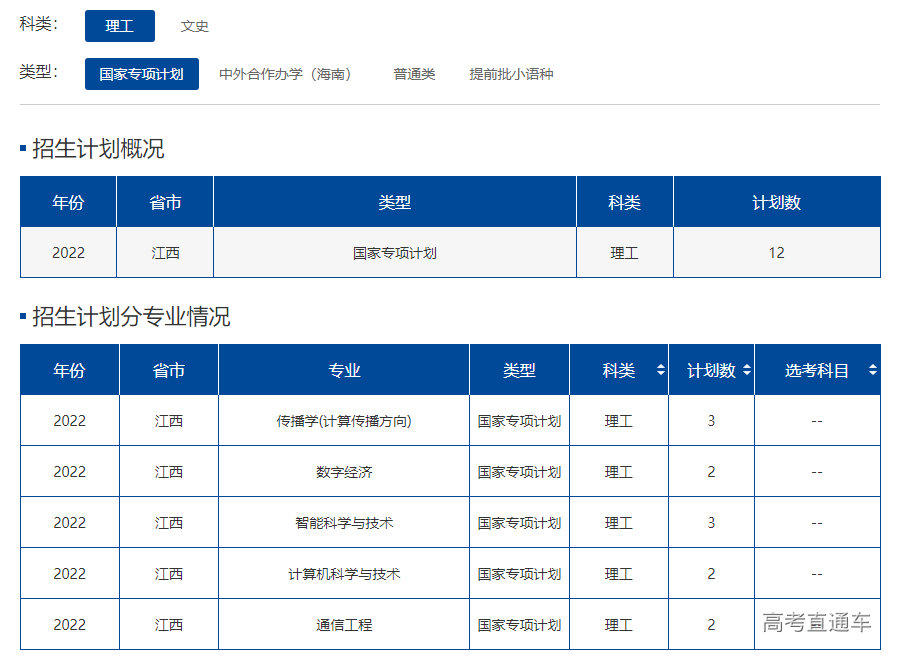This screenshot has height=662, width=900.
Task: Select the 计算机科学与技术 major cell
Action: [342, 573]
